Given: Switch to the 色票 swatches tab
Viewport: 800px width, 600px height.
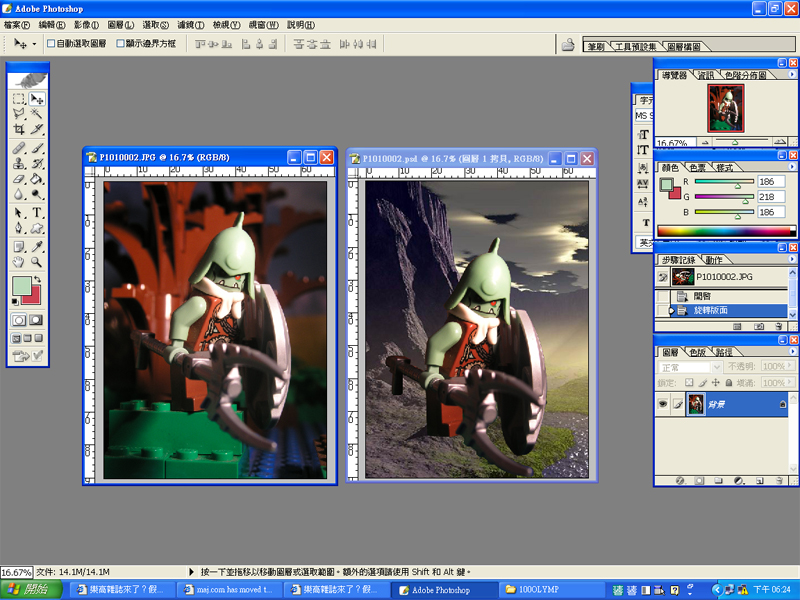Looking at the screenshot, I should click(697, 167).
